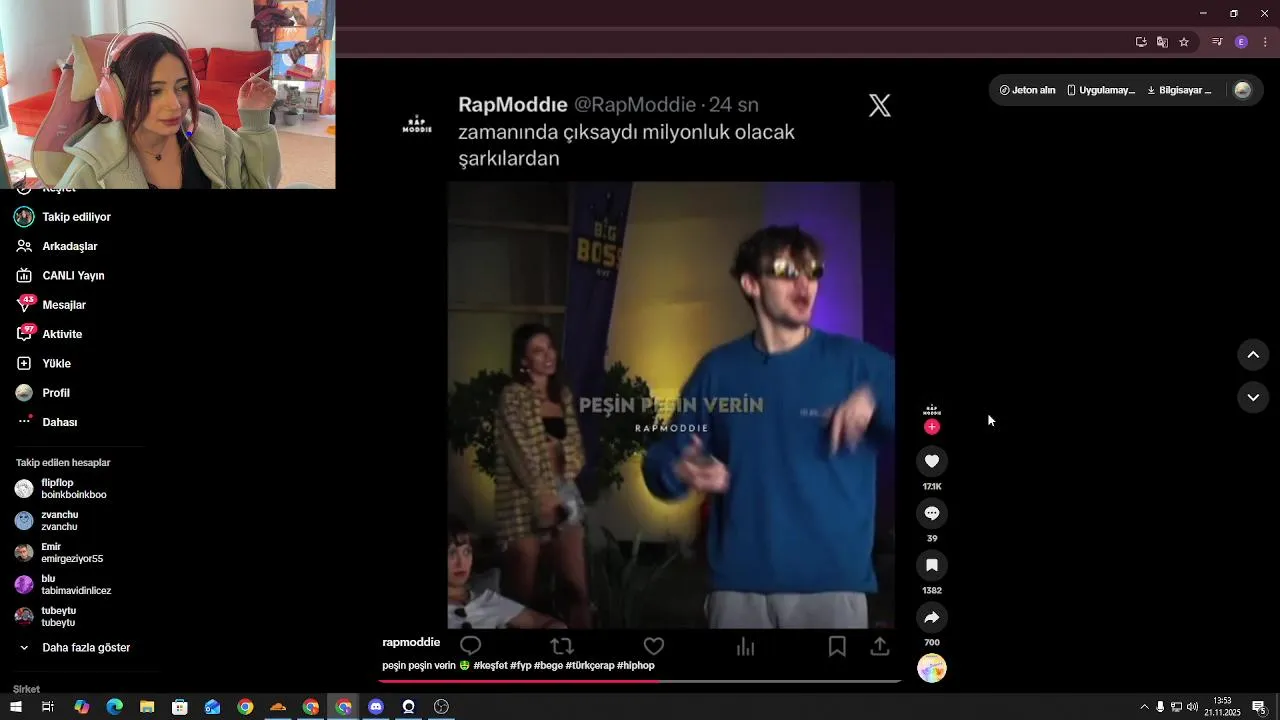Image resolution: width=1280 pixels, height=720 pixels.
Task: Click the #bege hashtag
Action: click(x=548, y=666)
